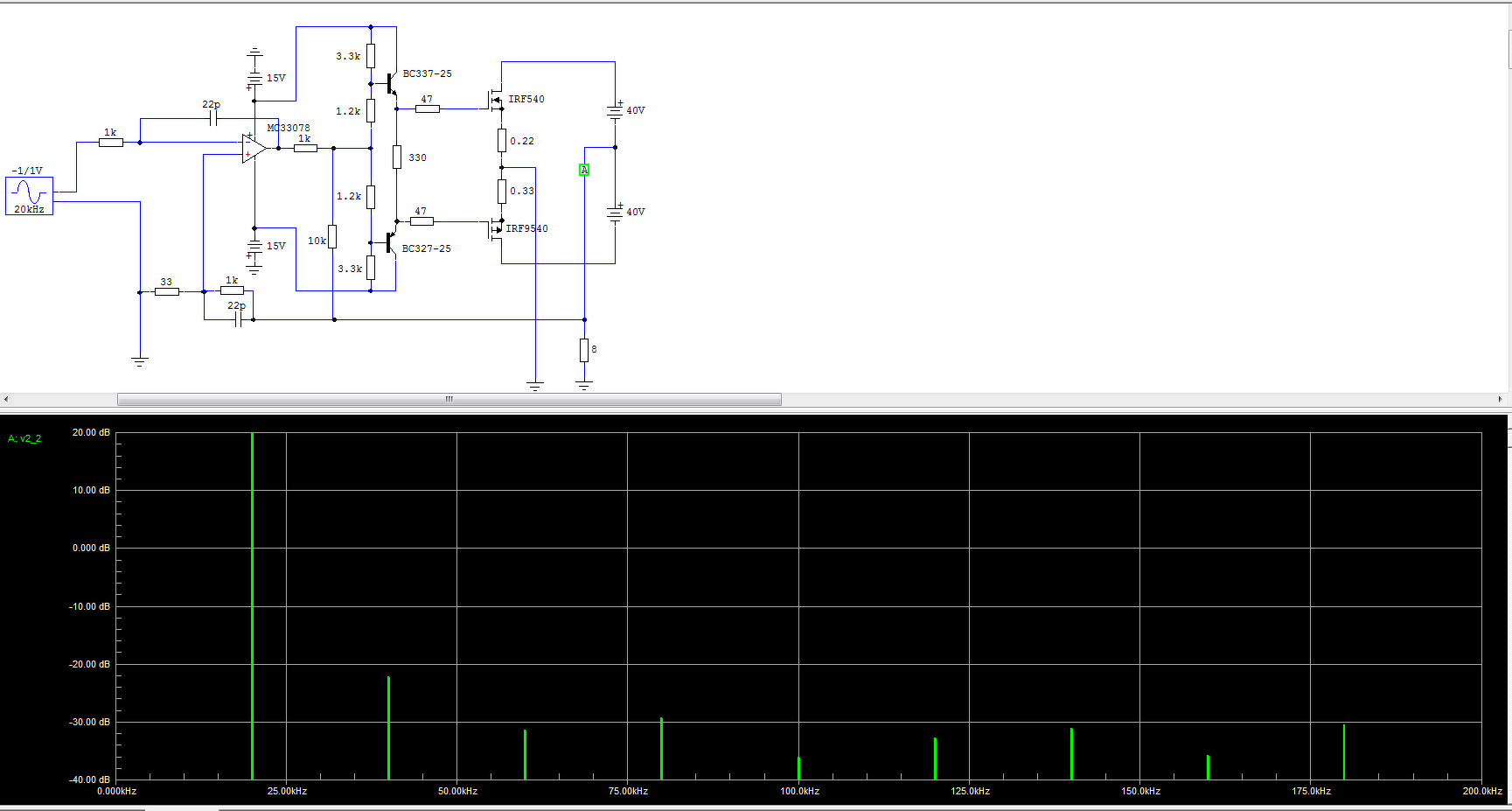Select the 22p capacitor above the op-amp
Screen dimensions: 1512x811
coord(213,118)
